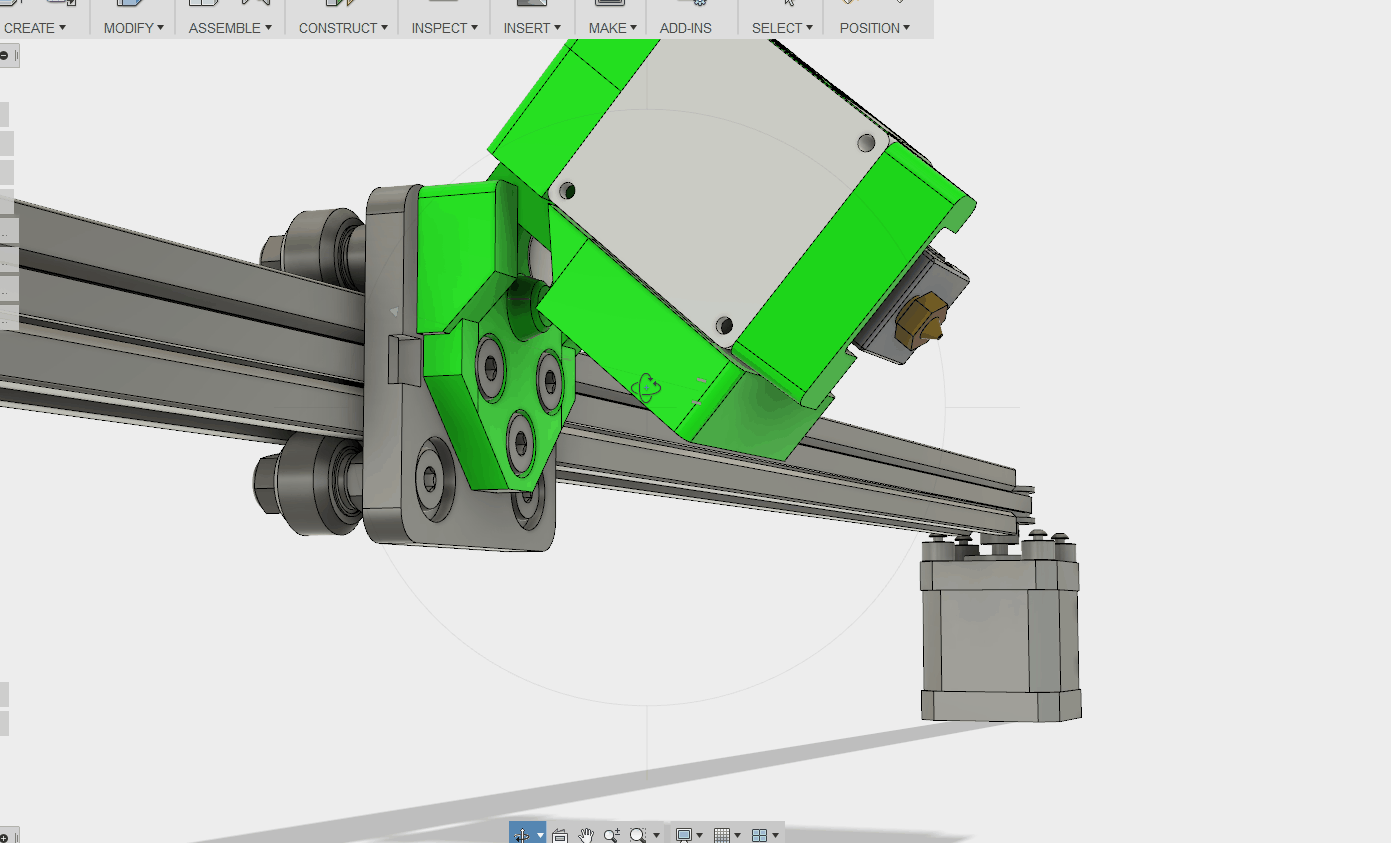Click the brass nozzle on the model
Screen dimensions: 1391x843
921,319
